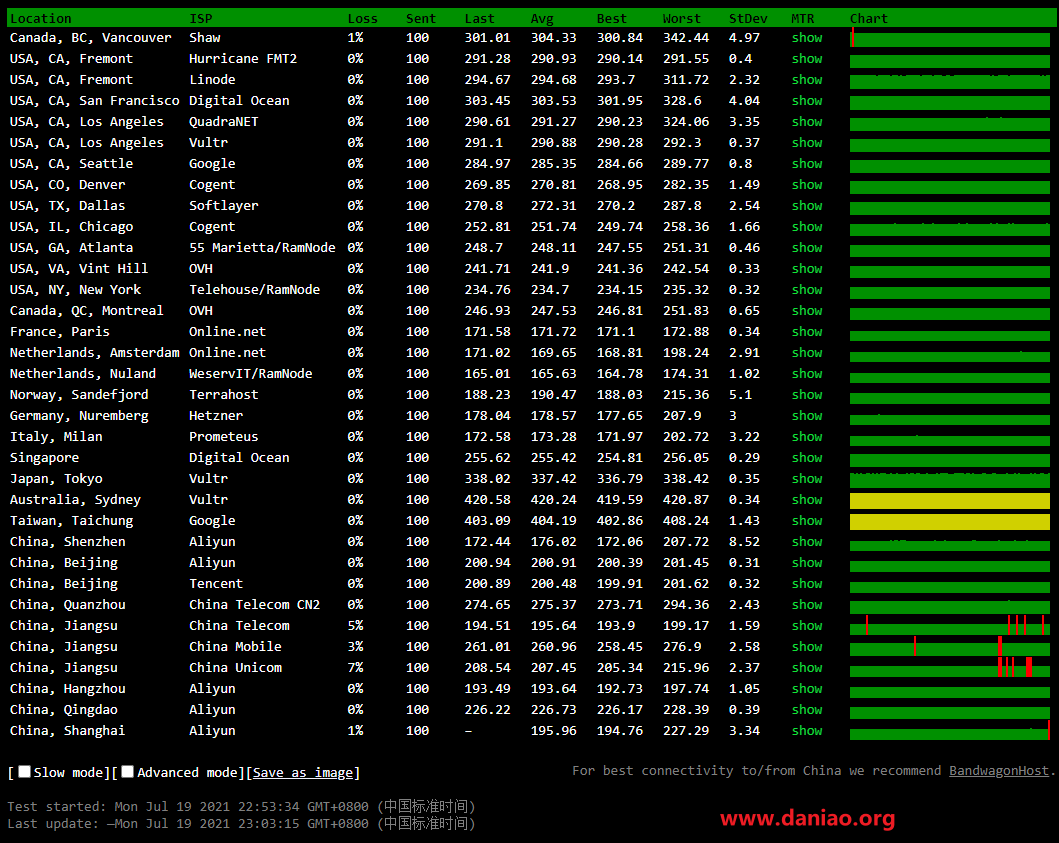Viewport: 1059px width, 843px height.
Task: Click show for Japan, Tokyo
Action: click(807, 478)
